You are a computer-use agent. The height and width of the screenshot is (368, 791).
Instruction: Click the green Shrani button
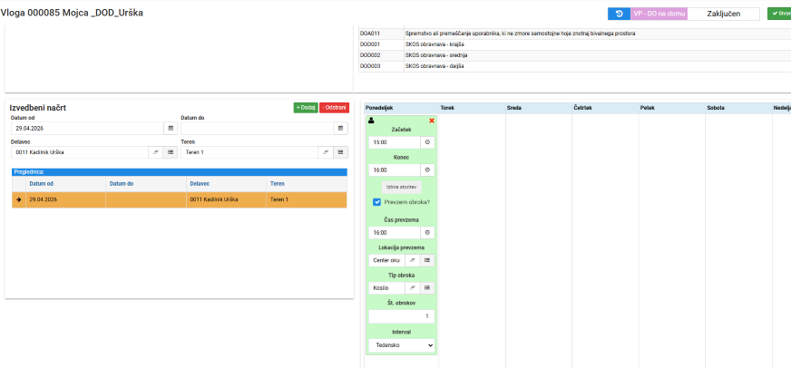click(779, 14)
